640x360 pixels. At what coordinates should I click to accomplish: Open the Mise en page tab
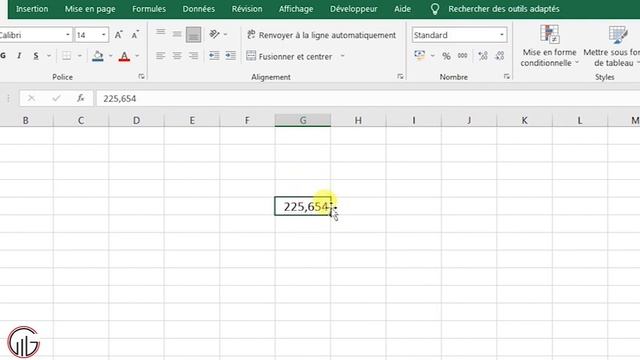point(90,9)
